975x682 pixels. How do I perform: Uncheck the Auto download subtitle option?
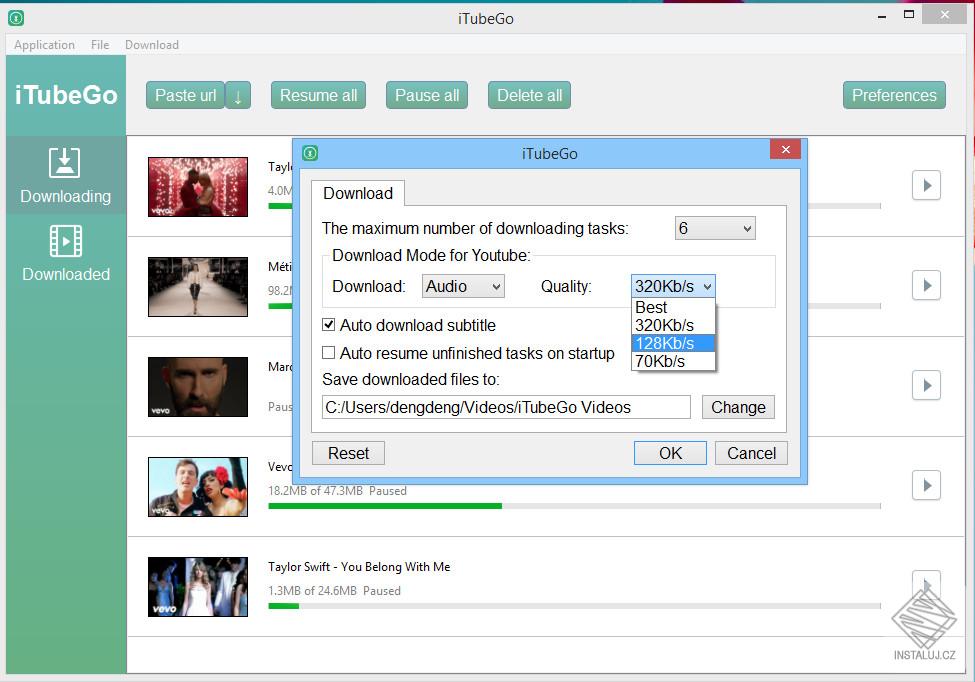point(328,325)
